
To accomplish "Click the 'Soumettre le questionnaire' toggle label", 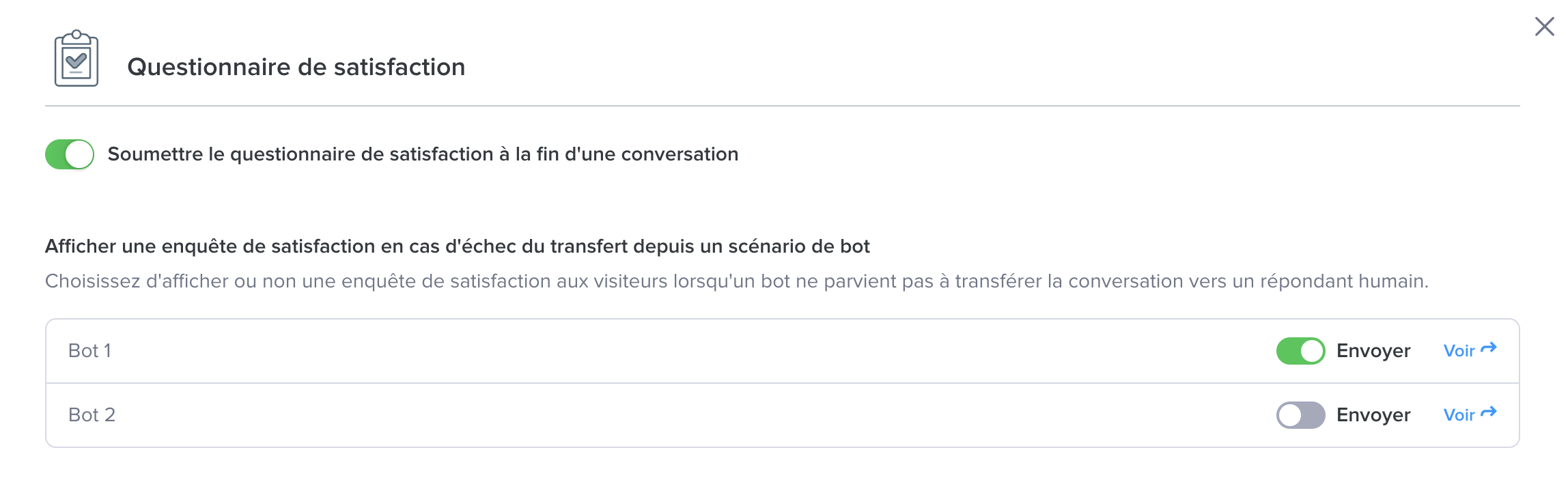I will coord(423,154).
